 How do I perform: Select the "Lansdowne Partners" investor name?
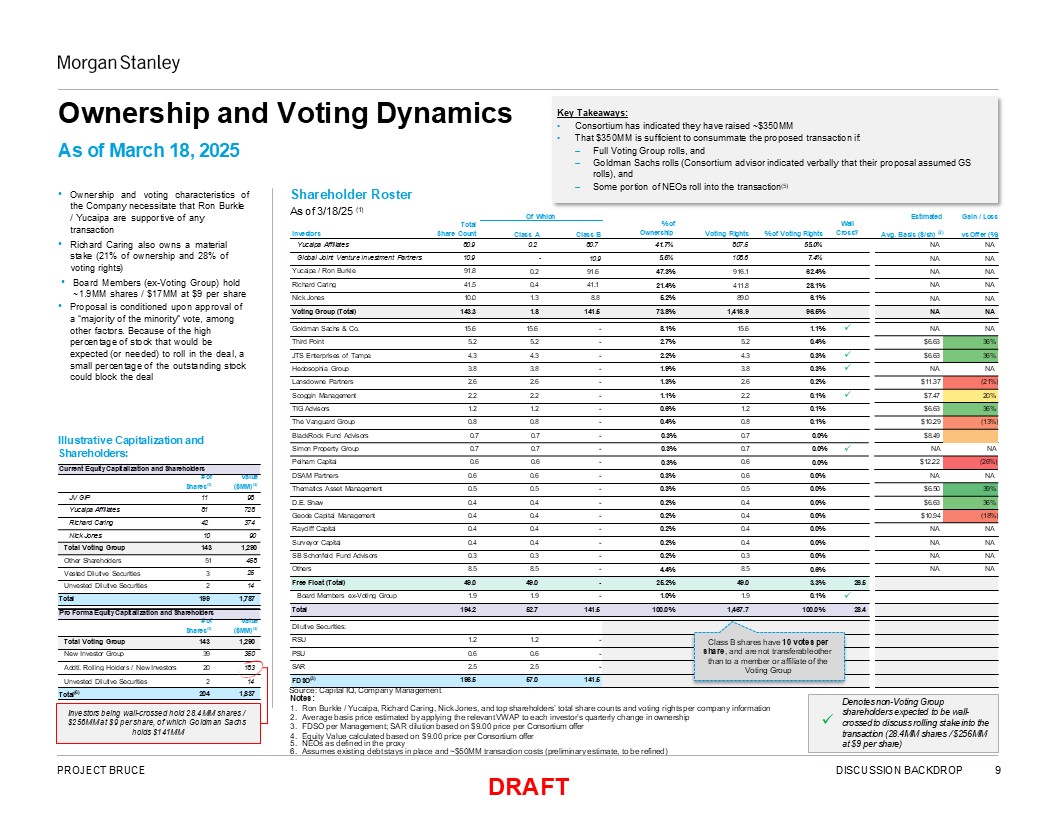pos(322,382)
